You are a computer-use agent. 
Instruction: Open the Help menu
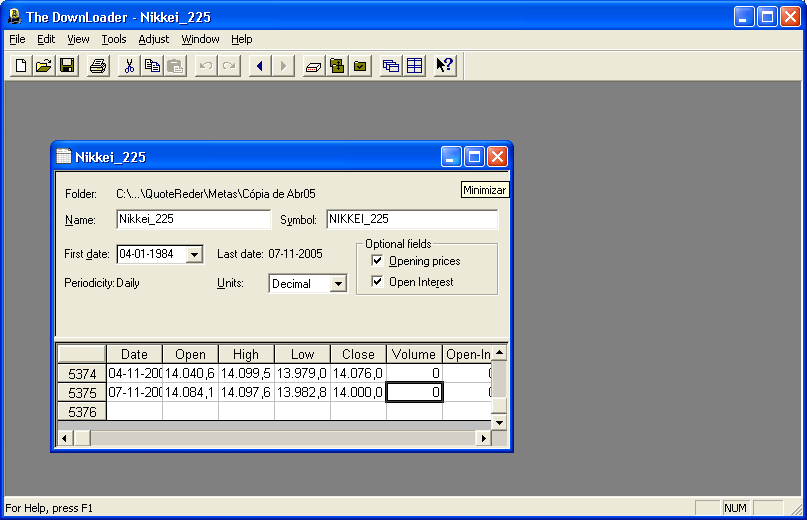pos(241,39)
